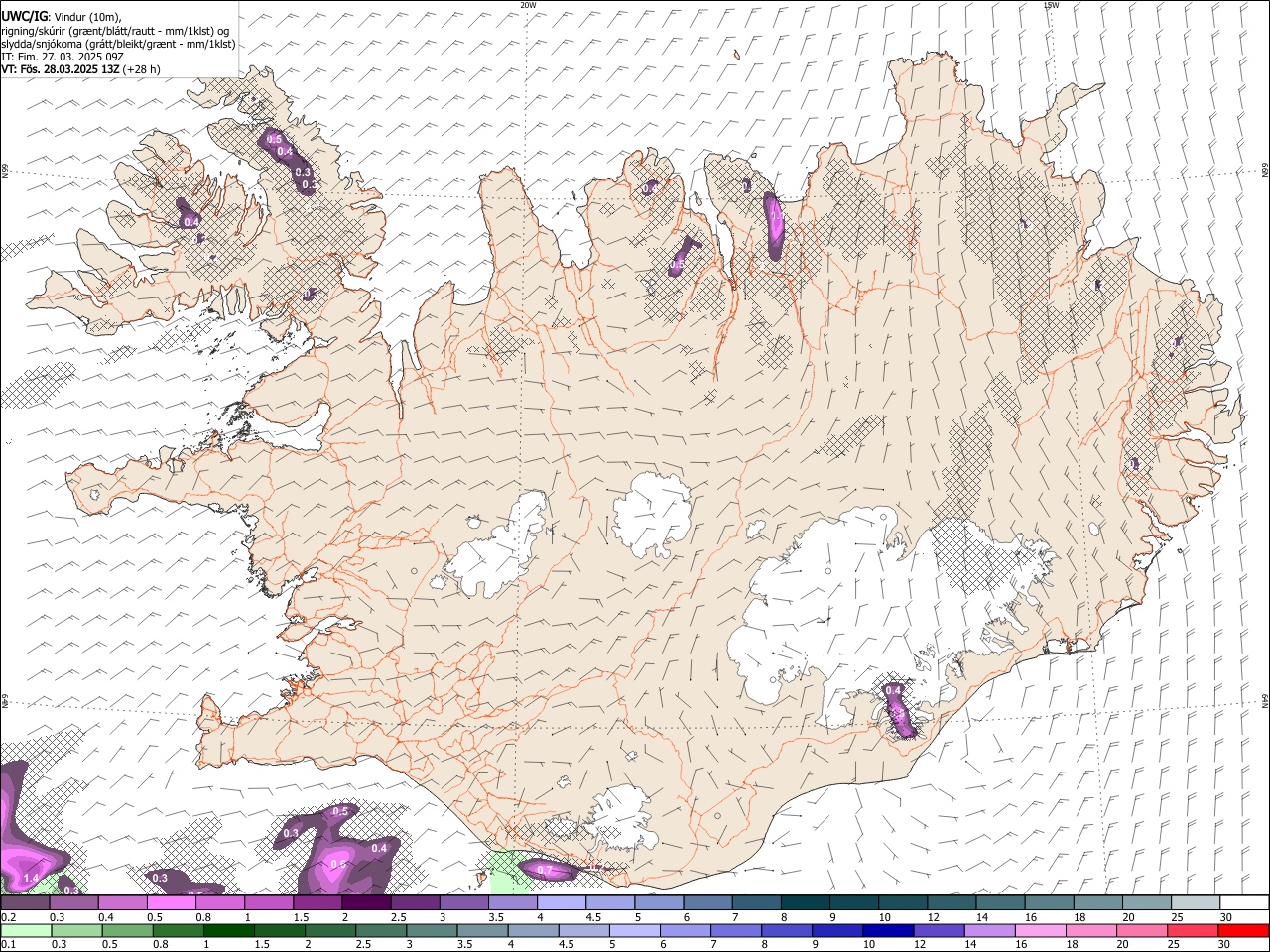
Task: Click the "IT: Fim. 27. 03. 2025 09Z" line
Action: tap(63, 57)
